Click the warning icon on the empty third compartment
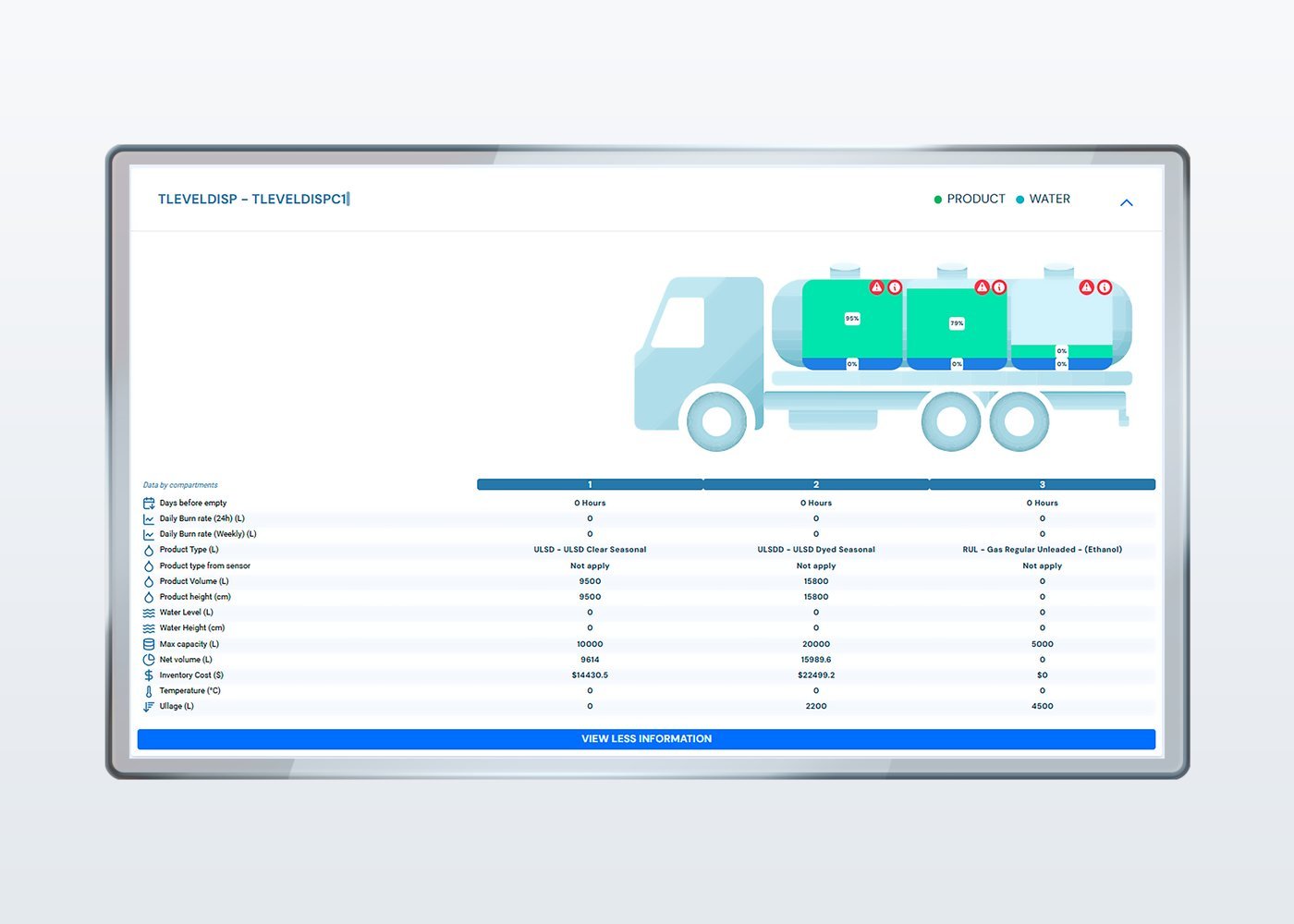Image resolution: width=1294 pixels, height=924 pixels. coord(1087,287)
